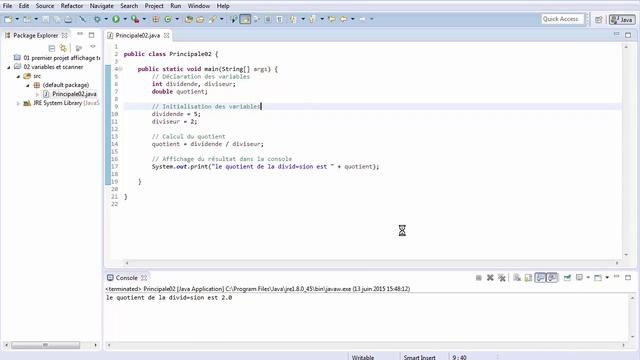Click the Search flashlight icon
The height and width of the screenshot is (360, 640).
coord(213,19)
